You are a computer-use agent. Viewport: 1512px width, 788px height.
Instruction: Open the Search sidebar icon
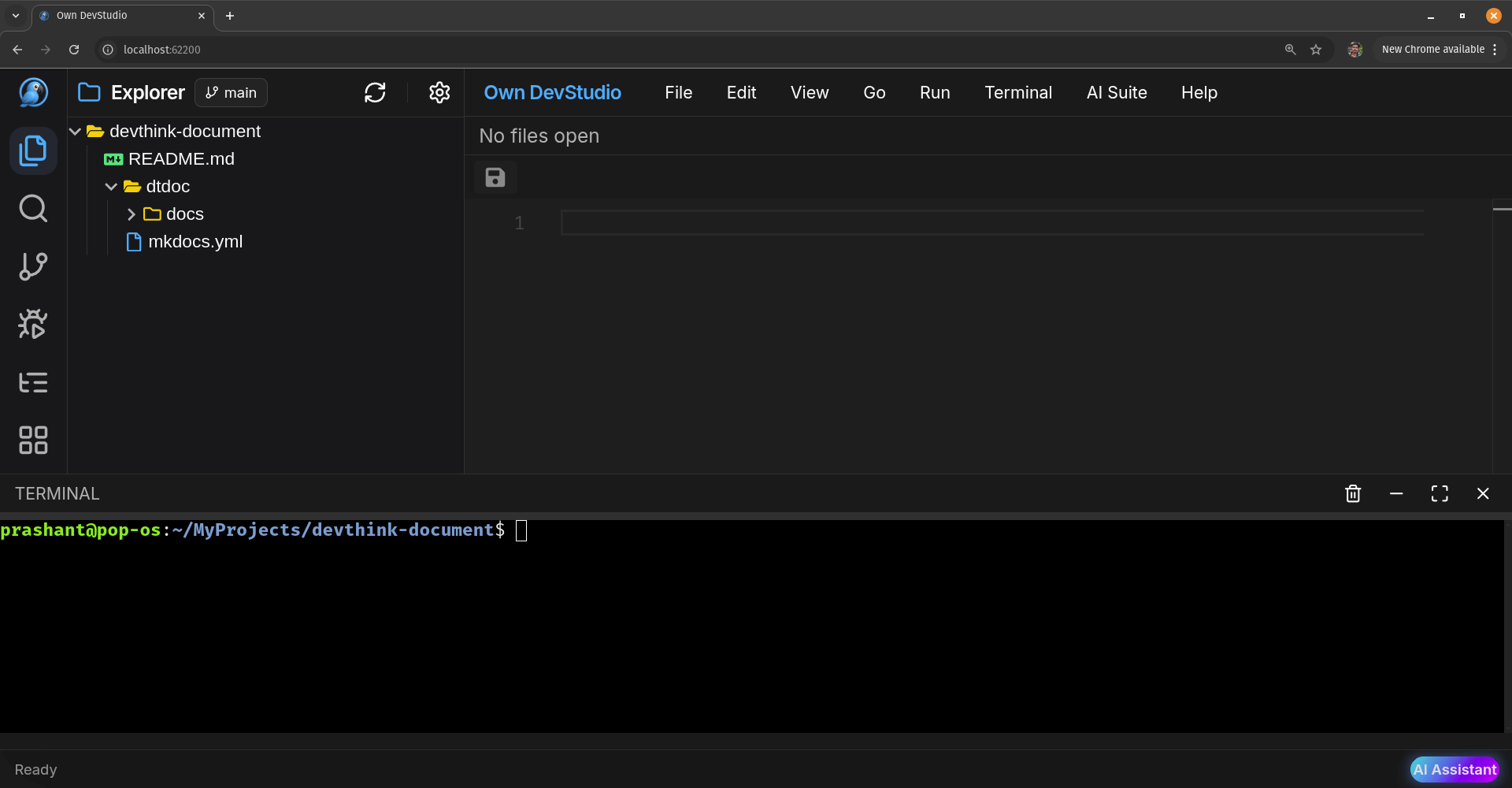click(x=33, y=209)
